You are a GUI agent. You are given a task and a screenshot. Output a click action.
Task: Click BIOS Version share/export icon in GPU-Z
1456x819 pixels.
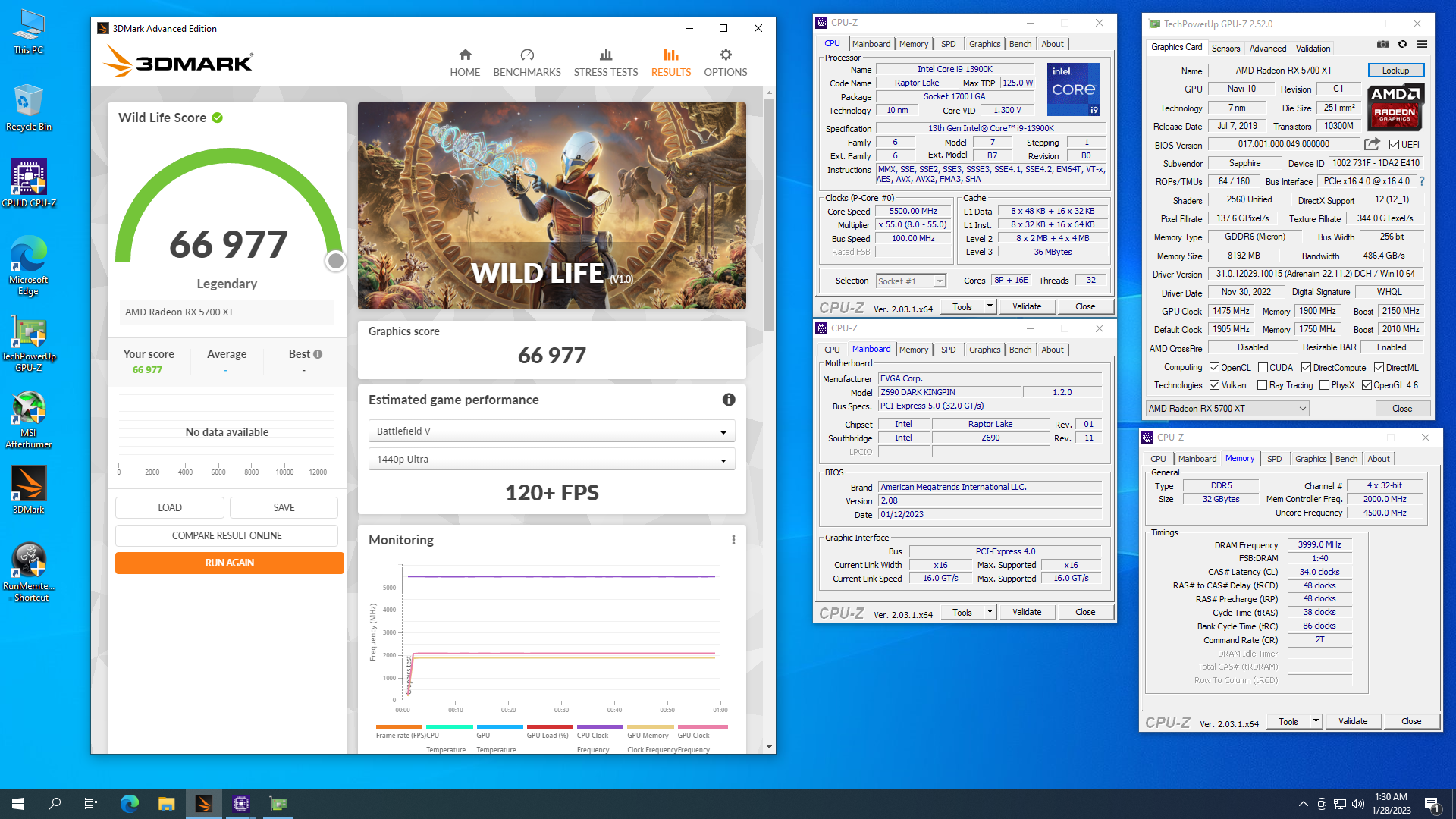[1372, 144]
